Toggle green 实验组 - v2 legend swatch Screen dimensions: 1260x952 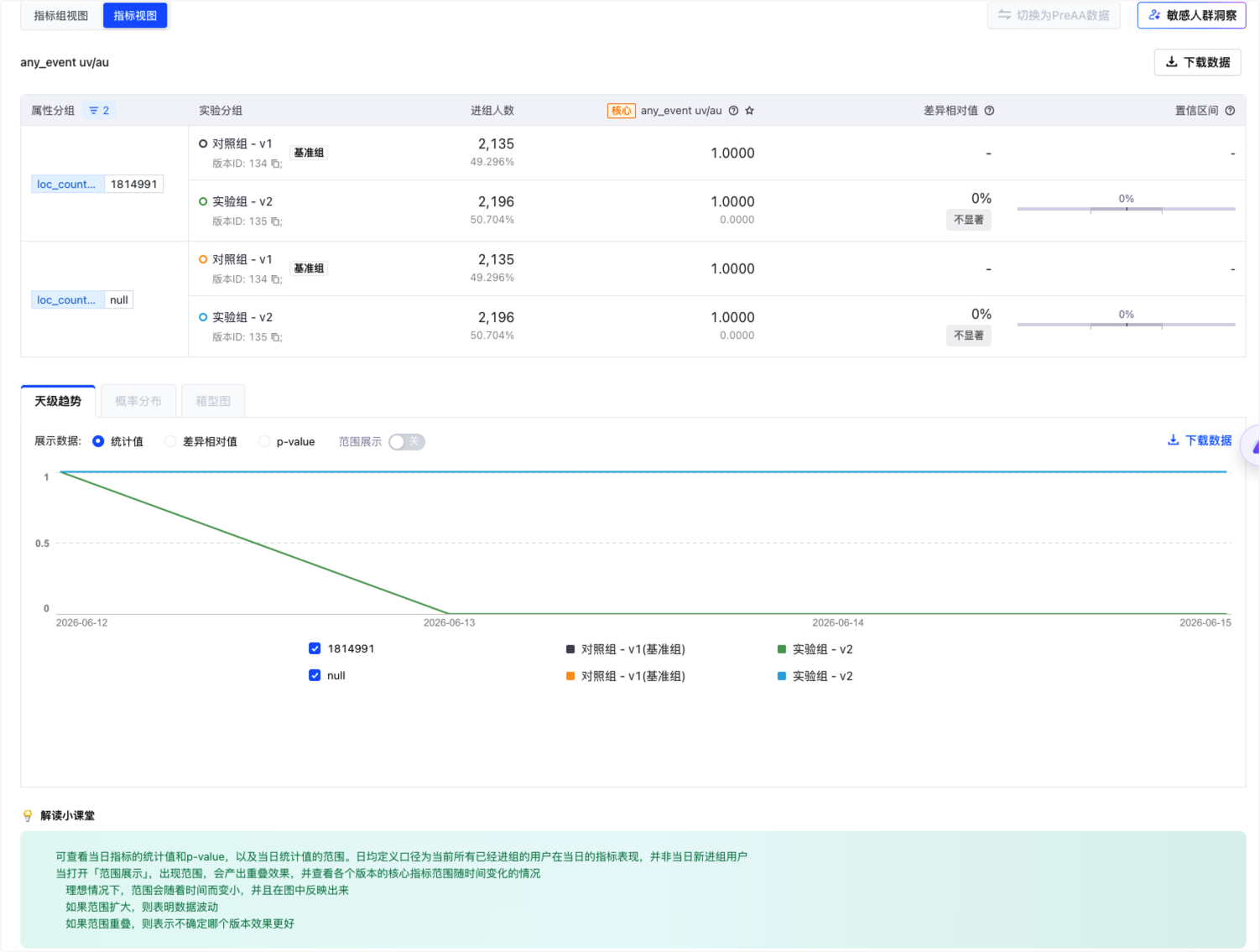coord(782,649)
